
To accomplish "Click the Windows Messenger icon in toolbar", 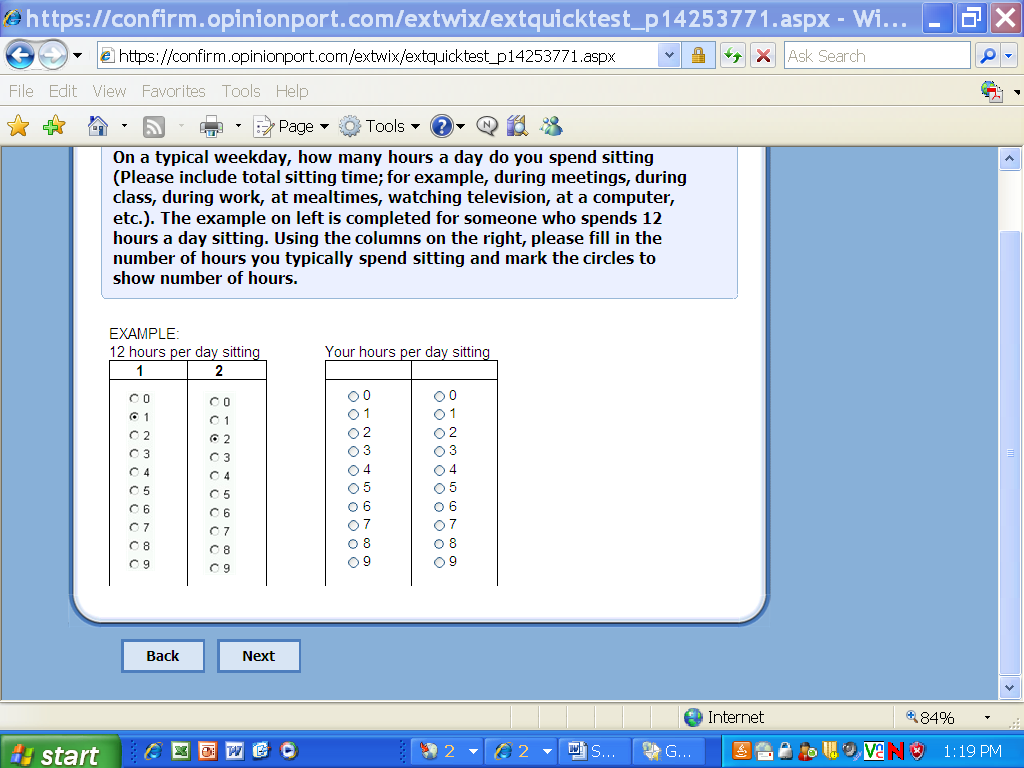I will tap(551, 126).
